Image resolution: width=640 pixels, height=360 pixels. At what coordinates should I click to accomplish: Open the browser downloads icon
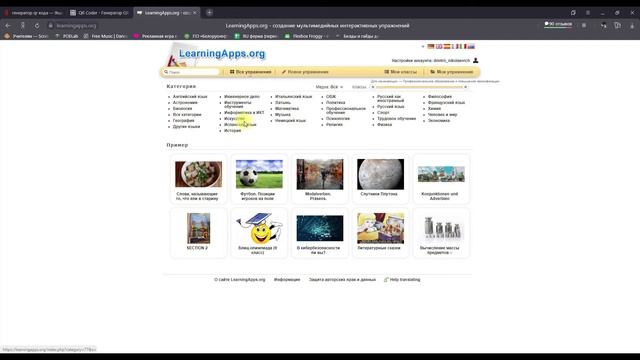click(632, 25)
